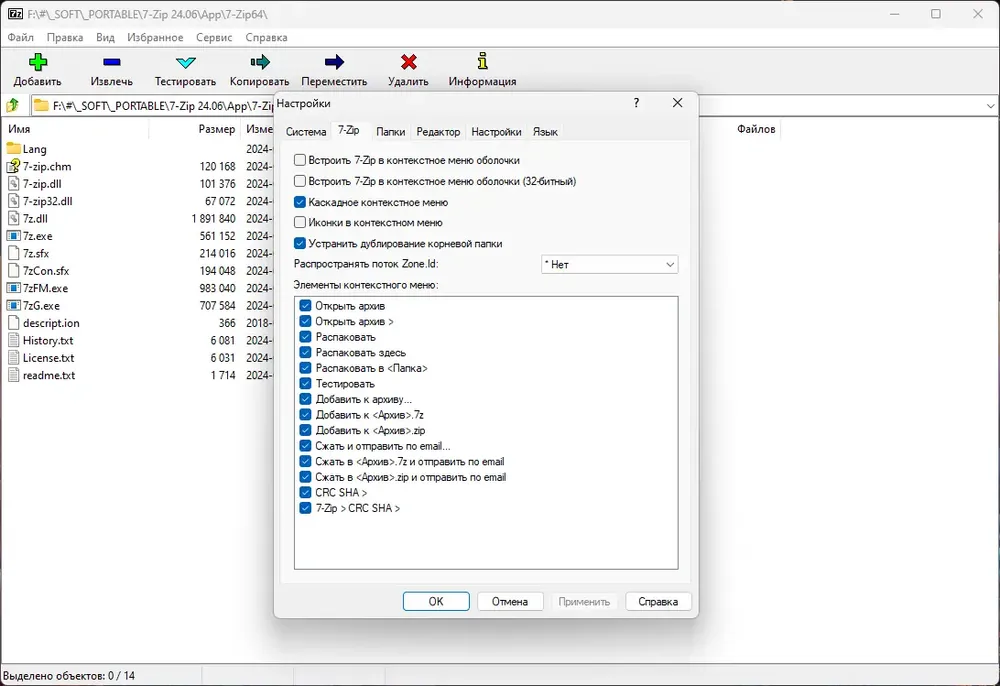Screen dimensions: 1000x686
Task: Click the Копировать double-arrow icon
Action: pyautogui.click(x=260, y=62)
